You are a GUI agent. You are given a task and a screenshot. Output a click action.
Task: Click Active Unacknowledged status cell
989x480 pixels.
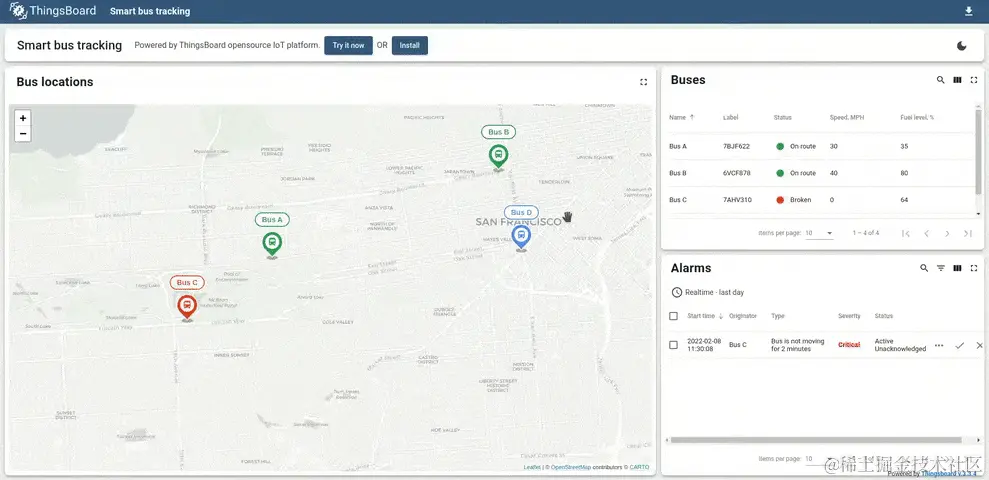pyautogui.click(x=900, y=345)
